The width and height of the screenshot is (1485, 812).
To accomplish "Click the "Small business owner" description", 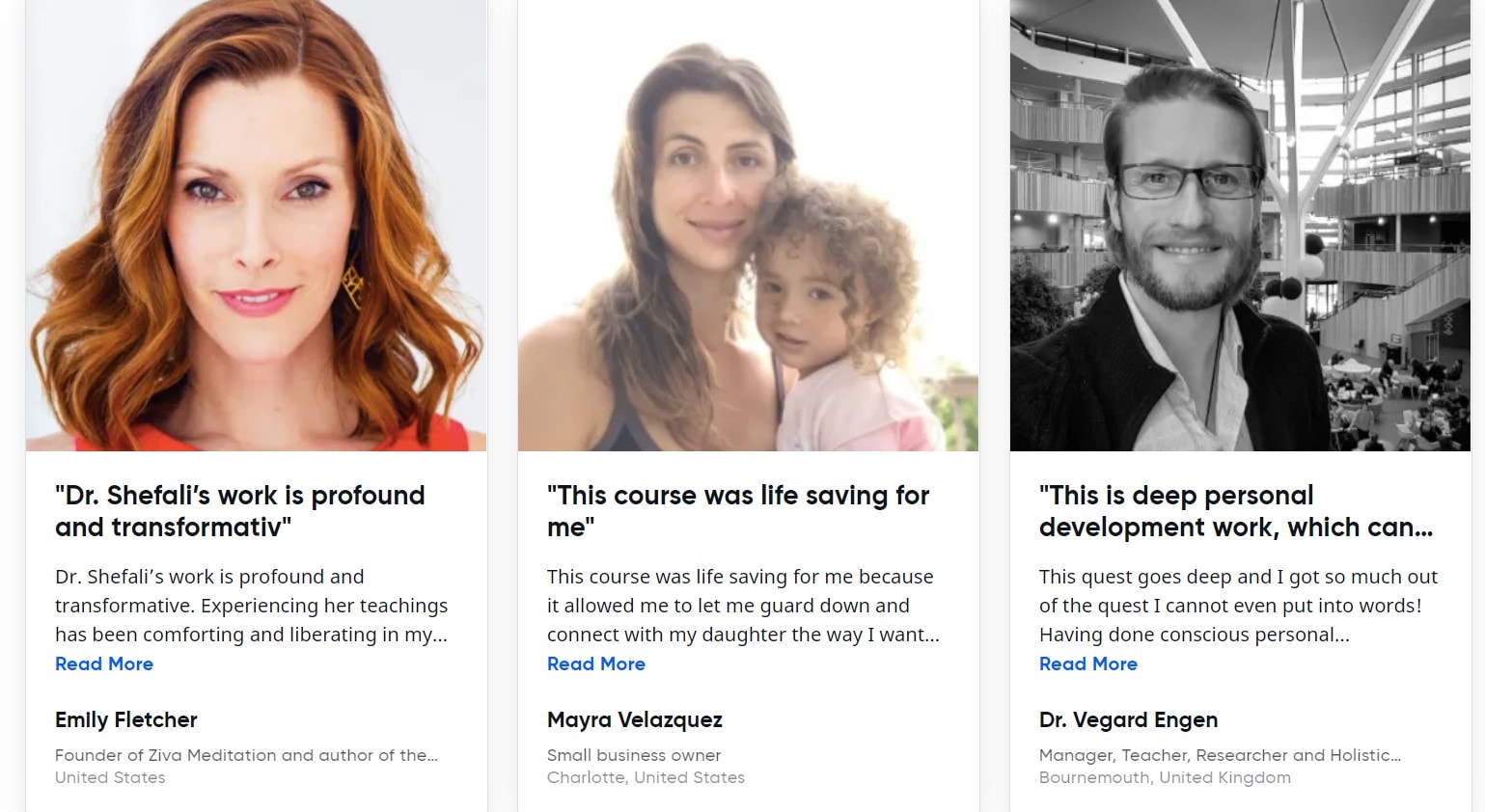I will pyautogui.click(x=633, y=755).
